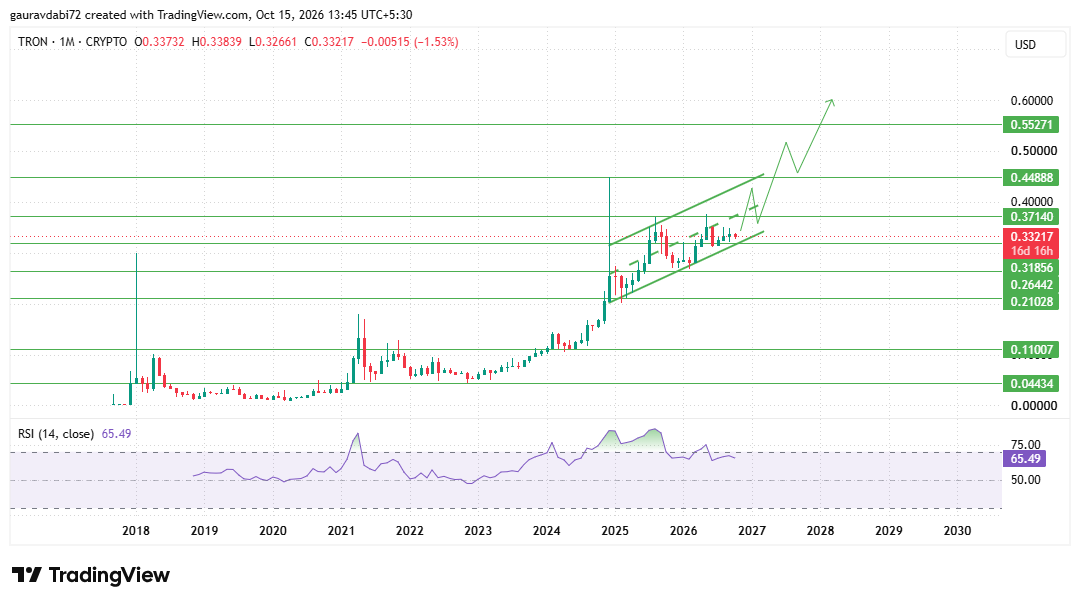Click the 0.00000 price scale tick

[1034, 406]
